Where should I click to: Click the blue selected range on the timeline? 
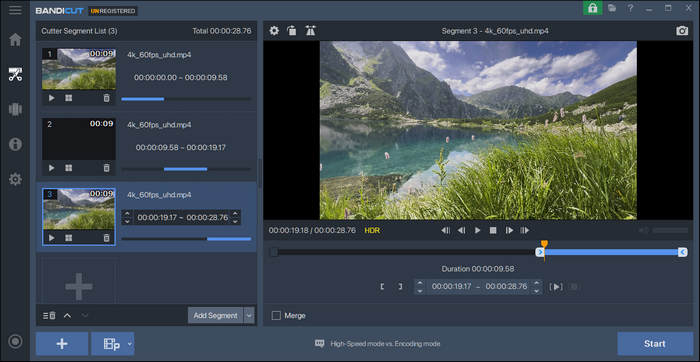tap(611, 252)
